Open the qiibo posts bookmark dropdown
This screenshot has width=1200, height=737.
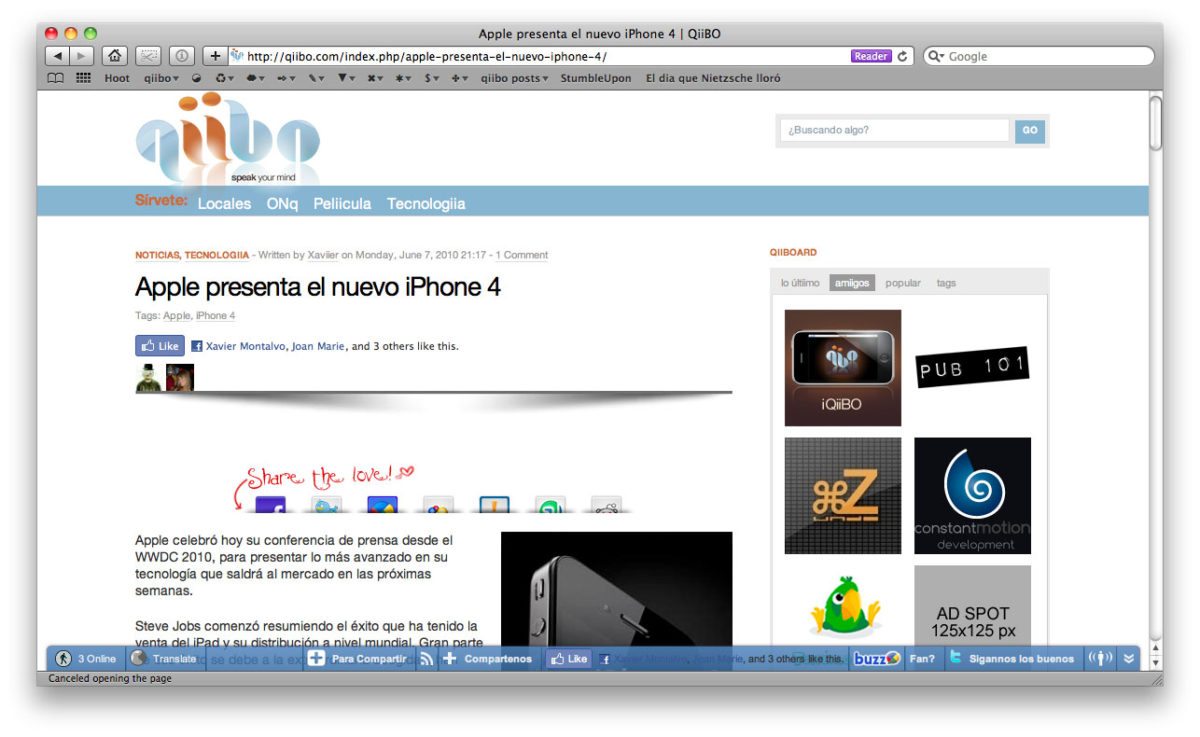point(514,78)
